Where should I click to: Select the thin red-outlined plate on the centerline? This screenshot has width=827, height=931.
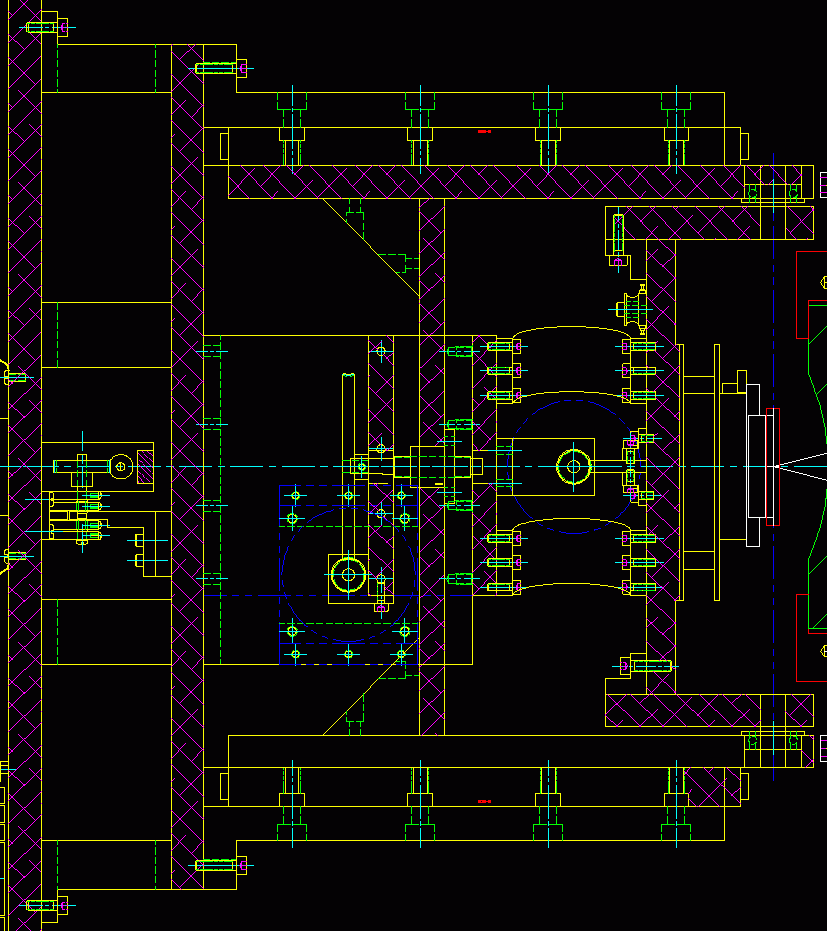point(772,466)
